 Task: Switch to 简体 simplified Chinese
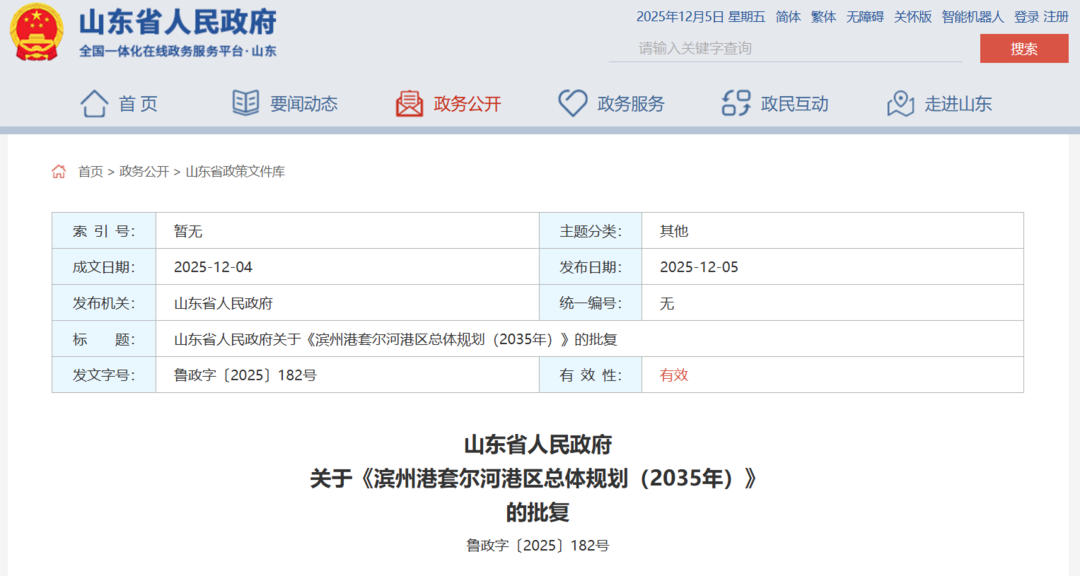[x=788, y=17]
